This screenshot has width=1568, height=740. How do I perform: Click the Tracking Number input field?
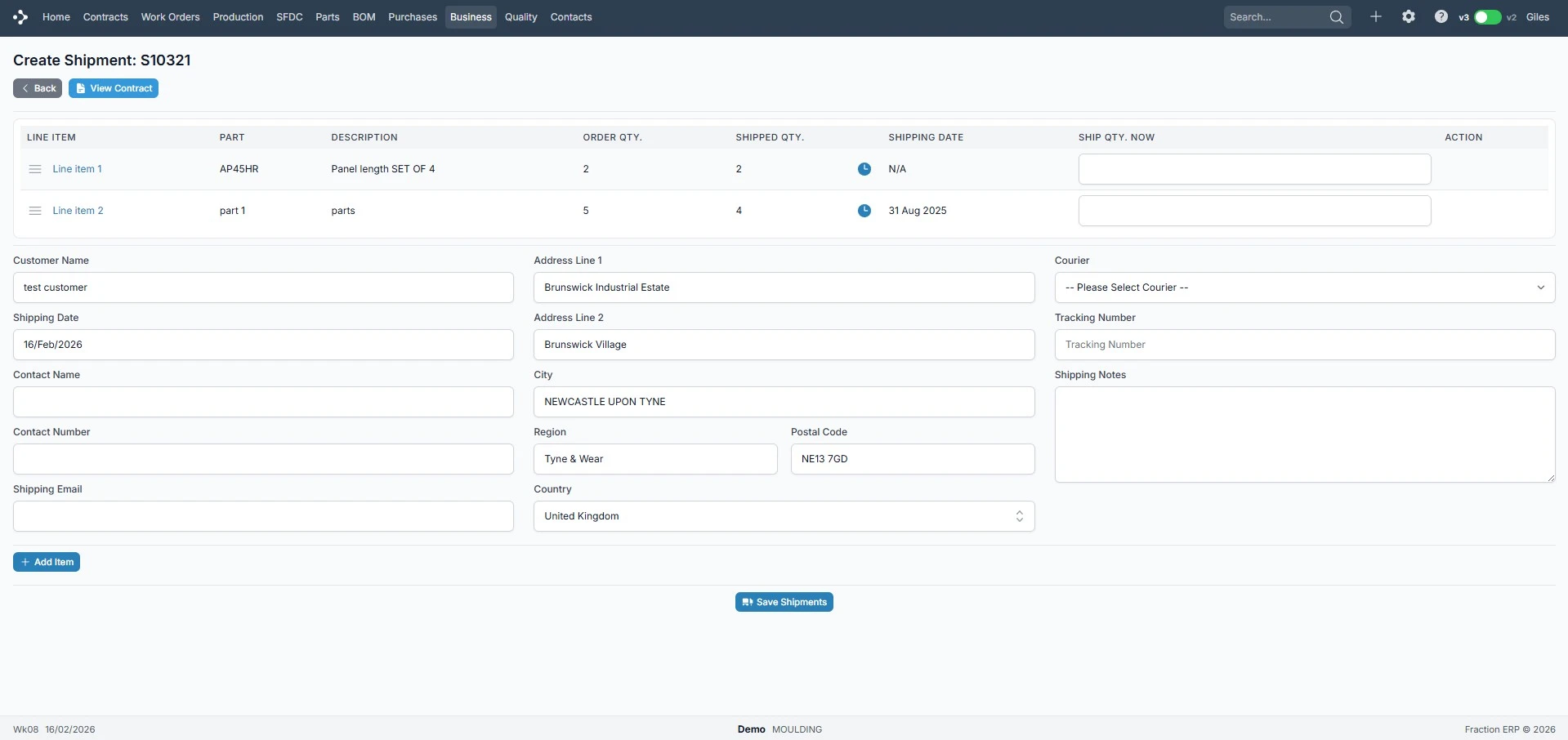(1304, 345)
